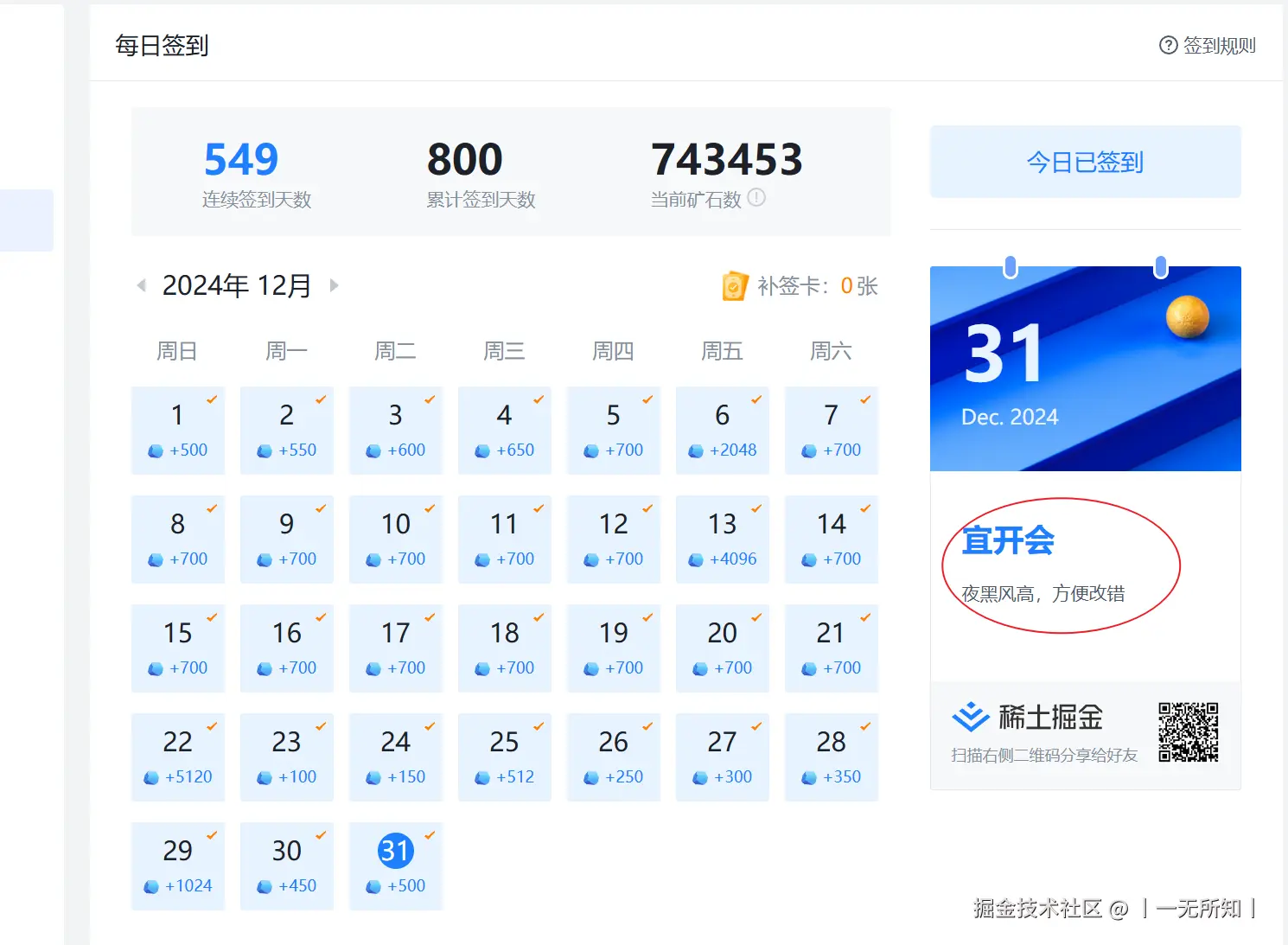Click the diamond icon on December 6
The image size is (1288, 945).
pyautogui.click(x=698, y=450)
